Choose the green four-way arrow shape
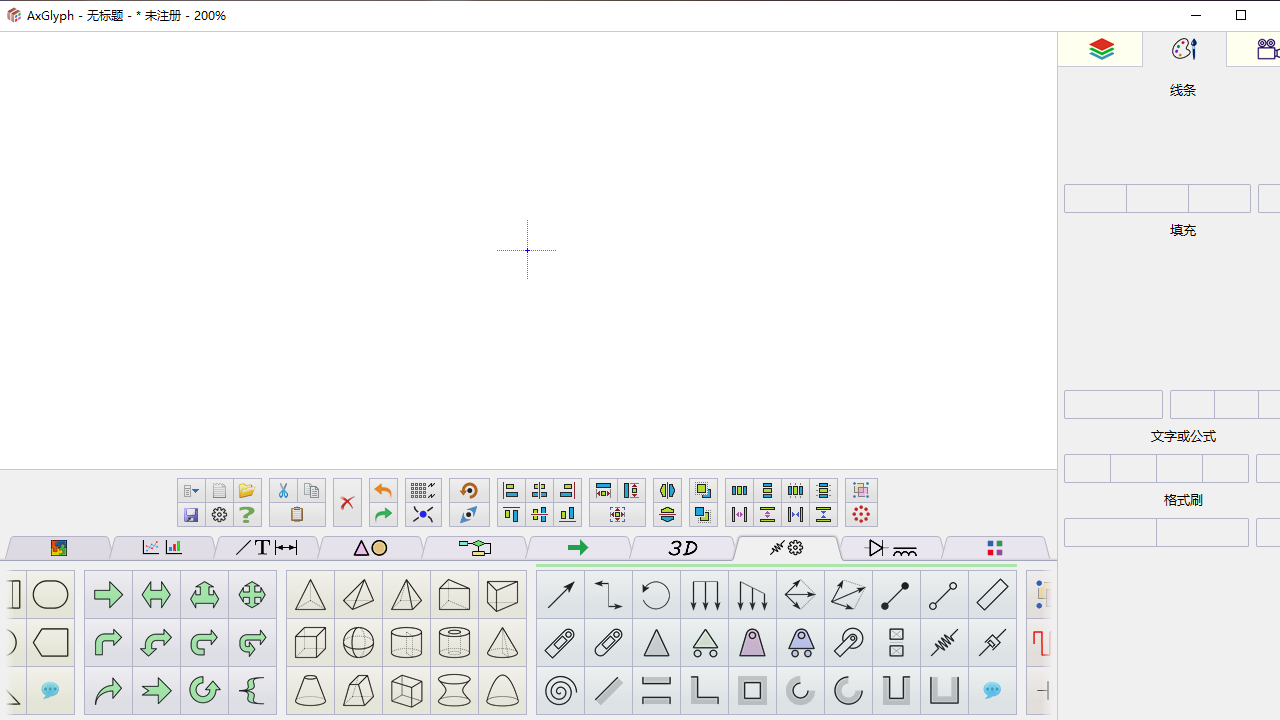The height and width of the screenshot is (720, 1280). tap(252, 595)
